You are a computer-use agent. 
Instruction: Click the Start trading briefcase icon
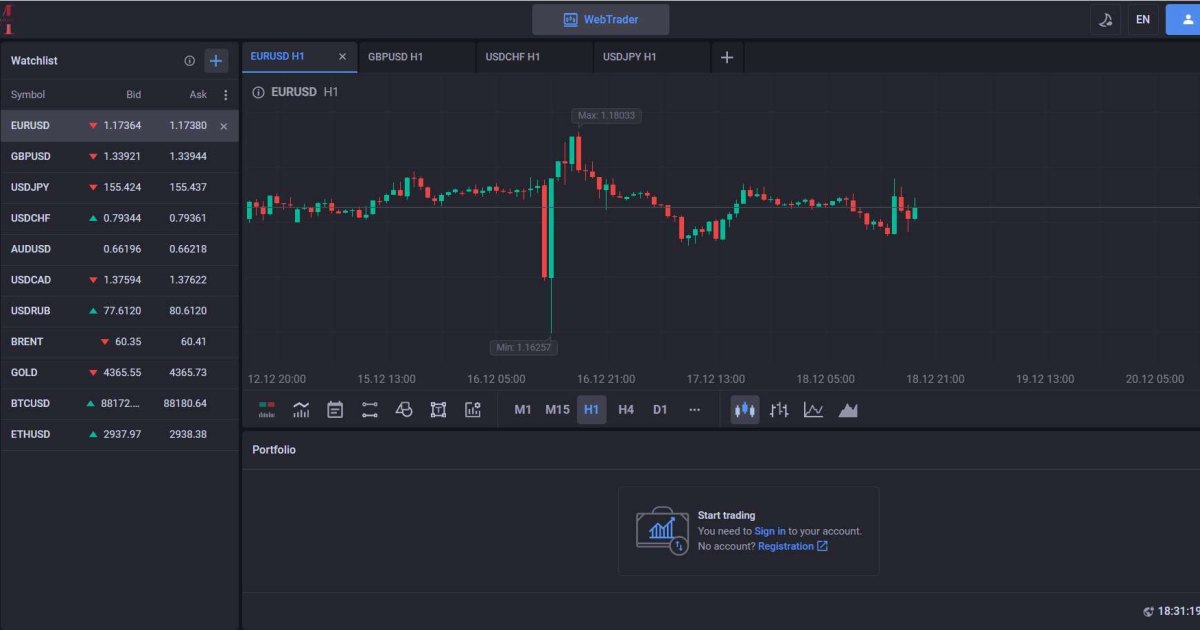tap(662, 531)
